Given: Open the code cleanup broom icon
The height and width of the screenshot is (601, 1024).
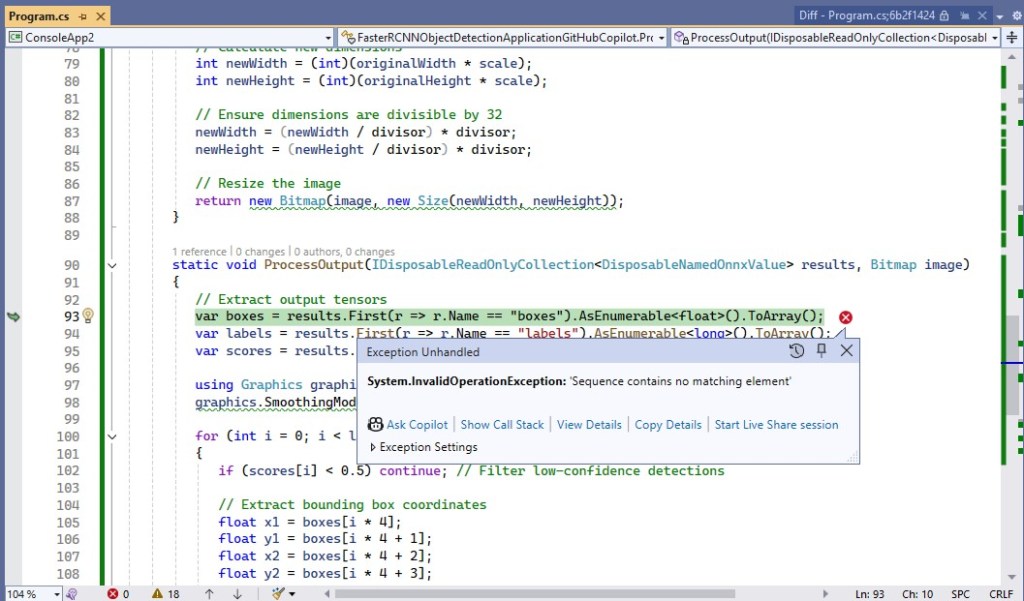Looking at the screenshot, I should tap(280, 594).
